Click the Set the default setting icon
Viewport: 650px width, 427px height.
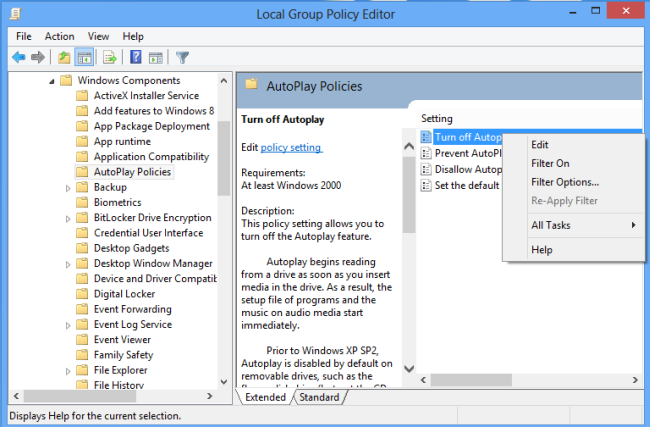coord(426,185)
